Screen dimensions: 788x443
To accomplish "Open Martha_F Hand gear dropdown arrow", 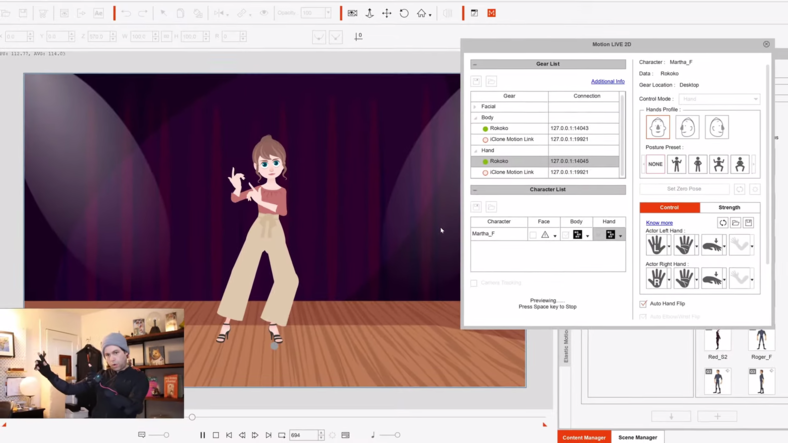I will point(620,235).
